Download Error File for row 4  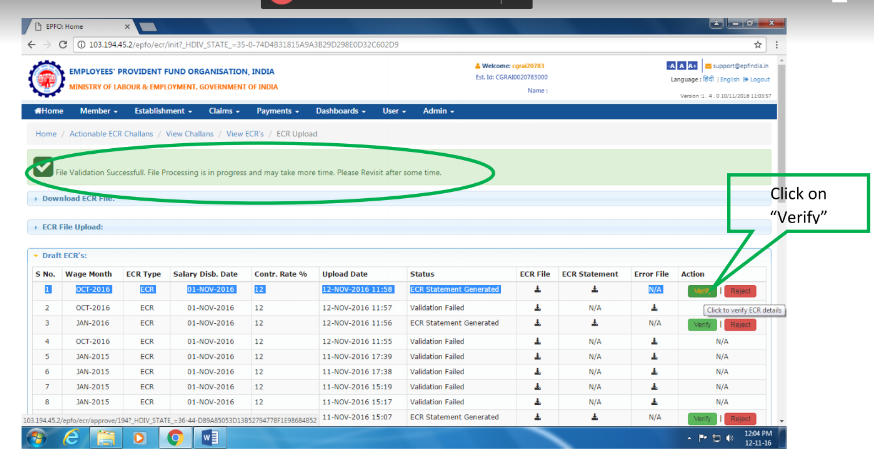[655, 341]
